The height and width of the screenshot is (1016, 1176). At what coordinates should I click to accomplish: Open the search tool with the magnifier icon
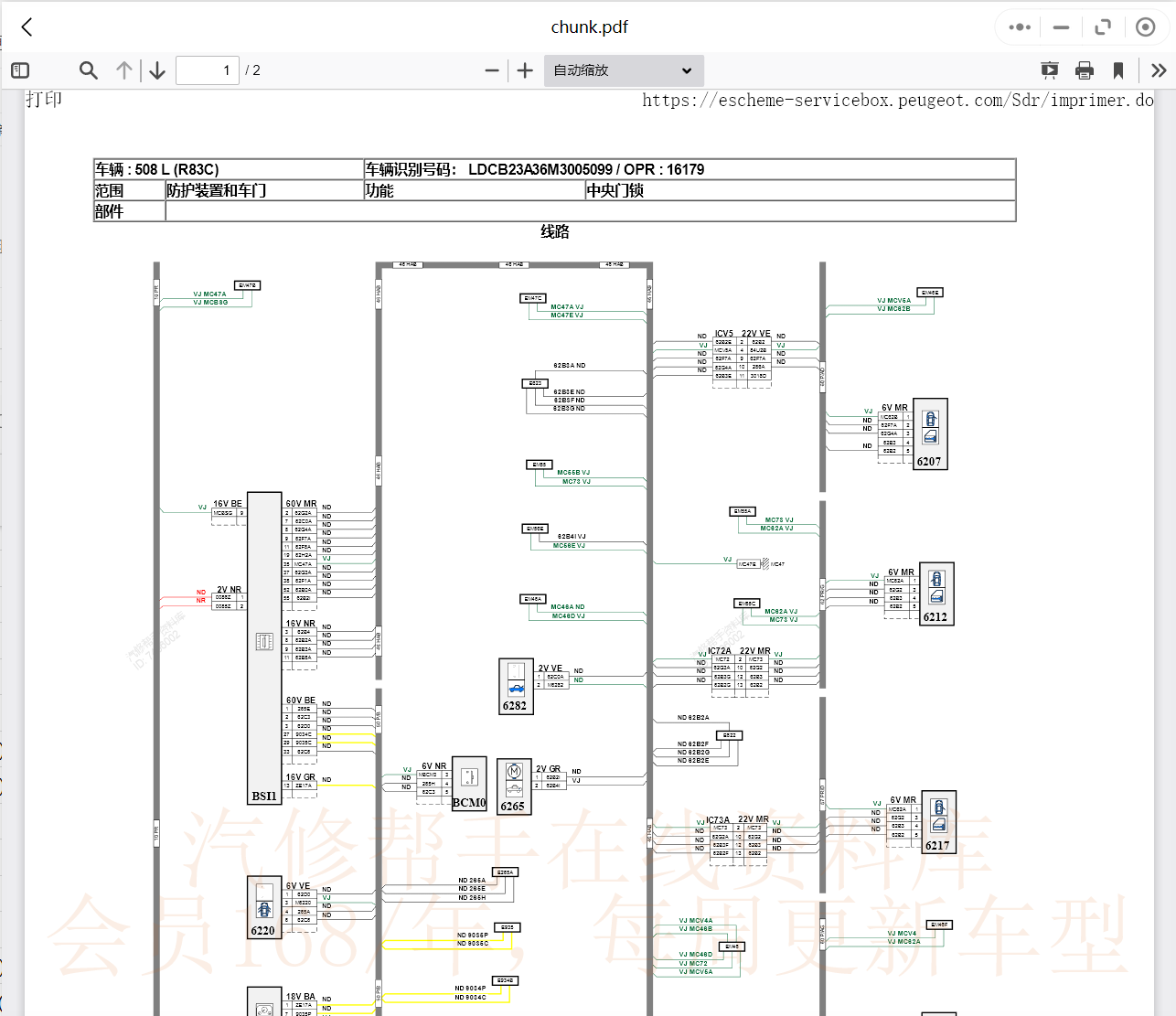click(x=88, y=70)
